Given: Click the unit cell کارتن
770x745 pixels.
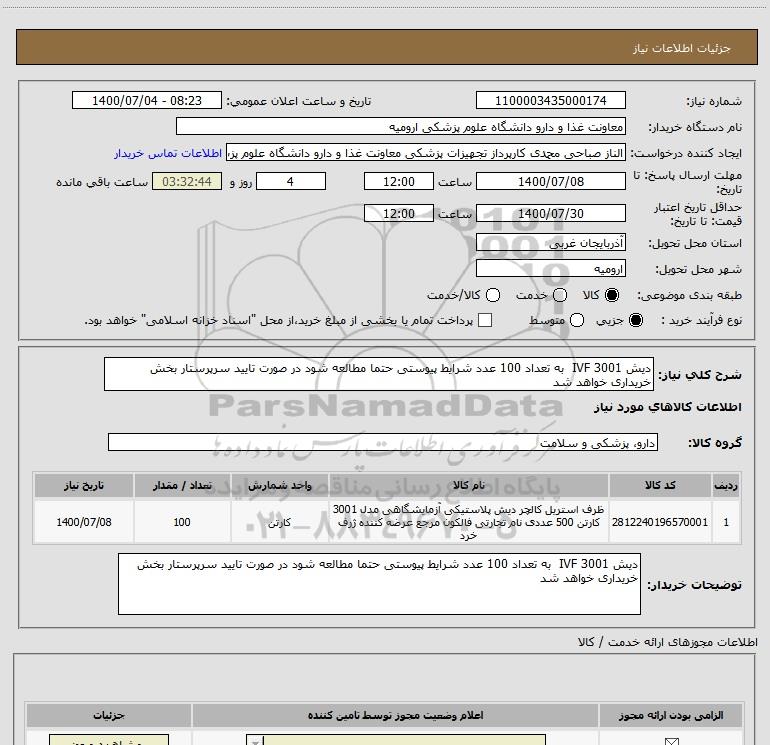Looking at the screenshot, I should point(279,522).
